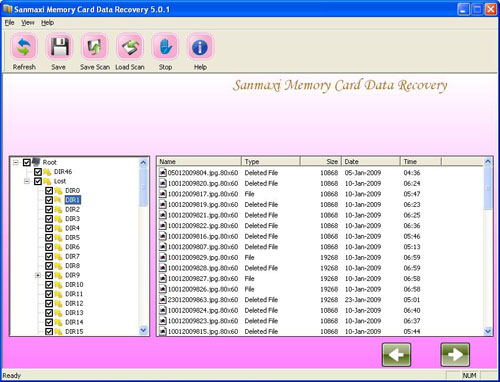The height and width of the screenshot is (382, 500).
Task: Open the Help menu
Action: (x=47, y=23)
